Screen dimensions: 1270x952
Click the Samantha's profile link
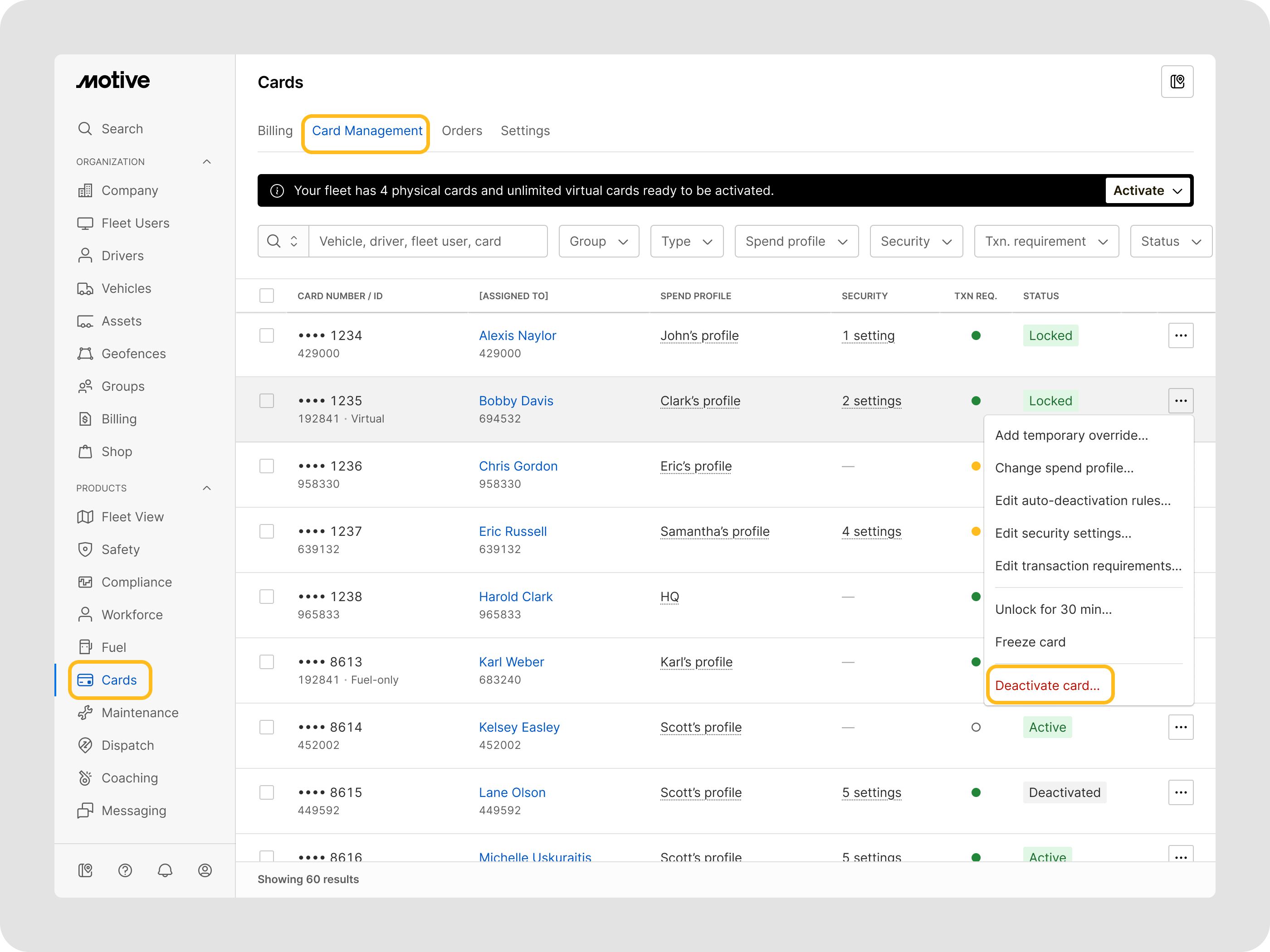pos(714,531)
